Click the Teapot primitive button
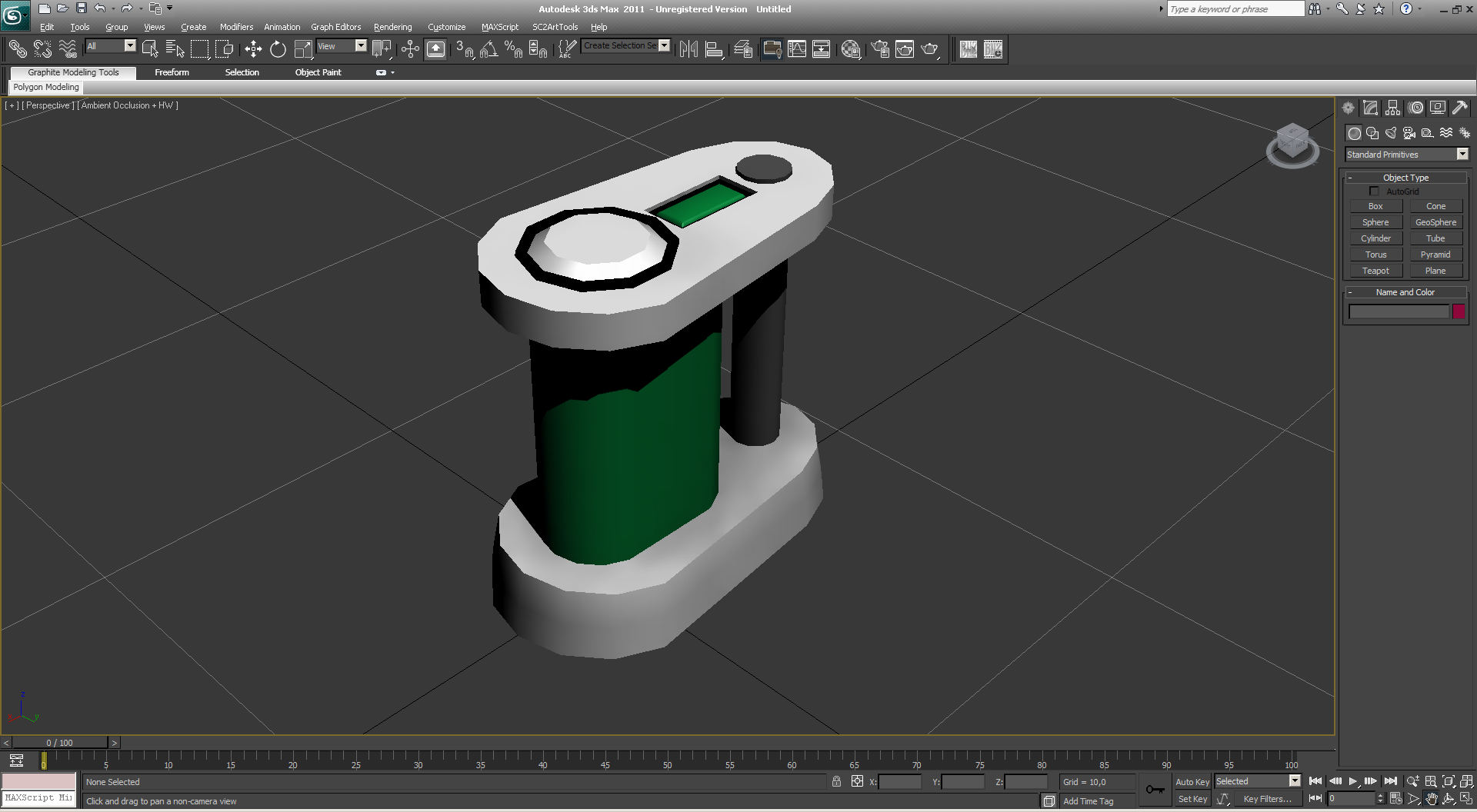This screenshot has width=1477, height=812. click(x=1375, y=271)
